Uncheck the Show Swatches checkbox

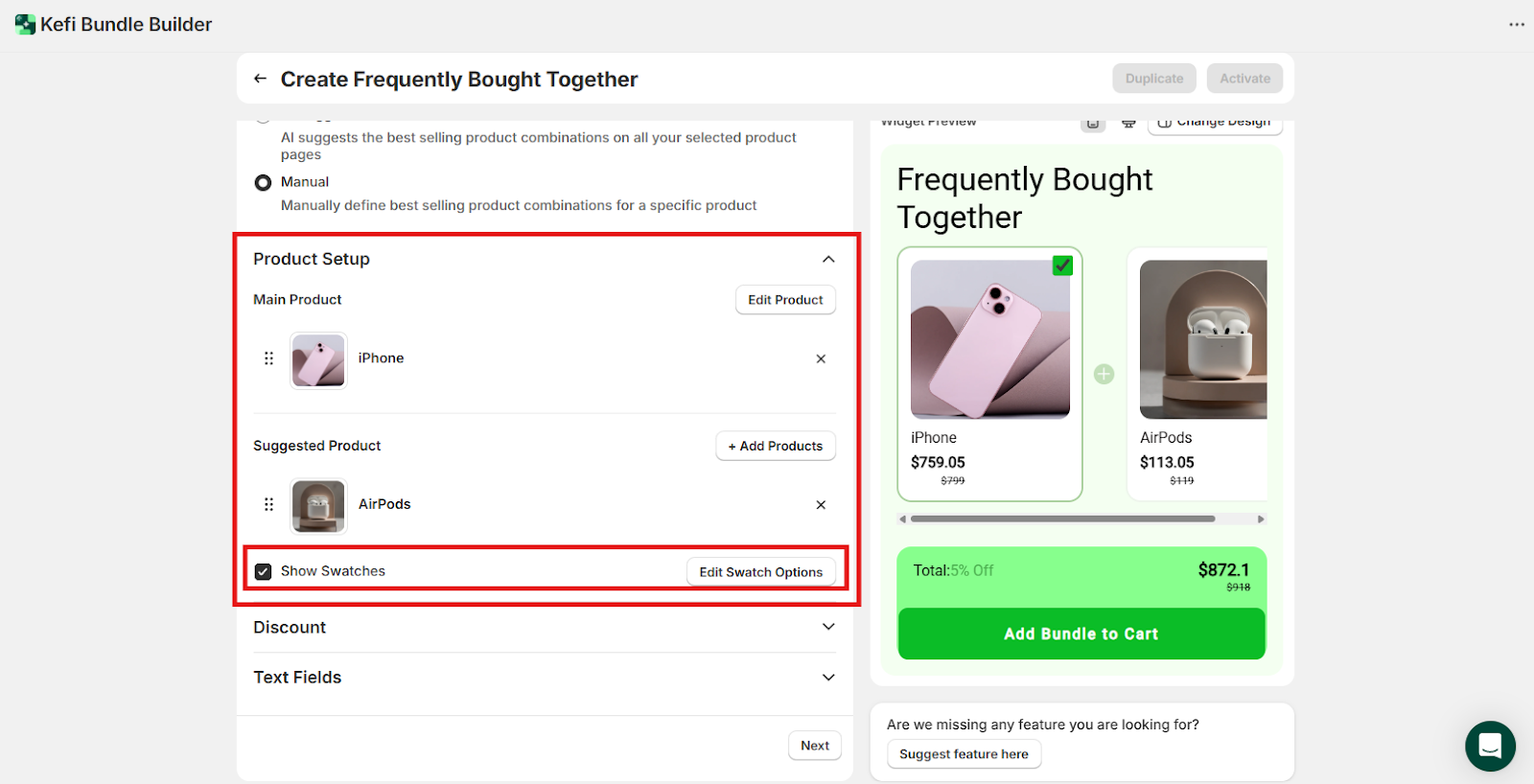coord(264,572)
